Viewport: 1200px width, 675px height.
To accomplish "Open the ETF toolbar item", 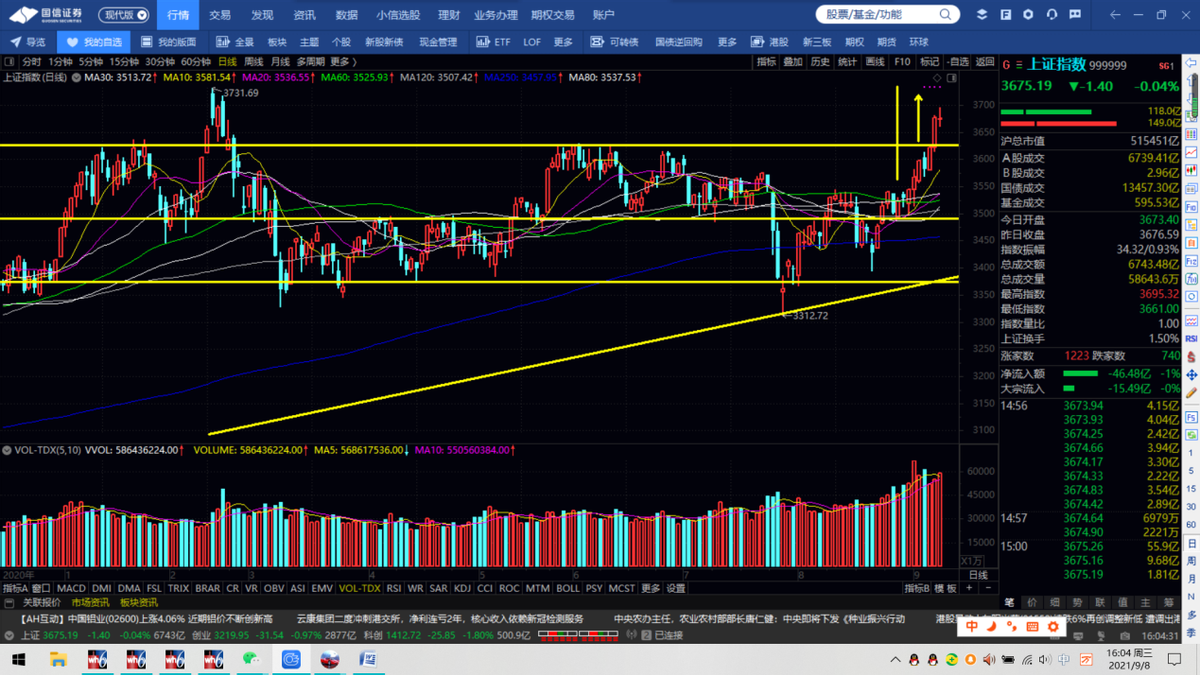I will pyautogui.click(x=494, y=42).
